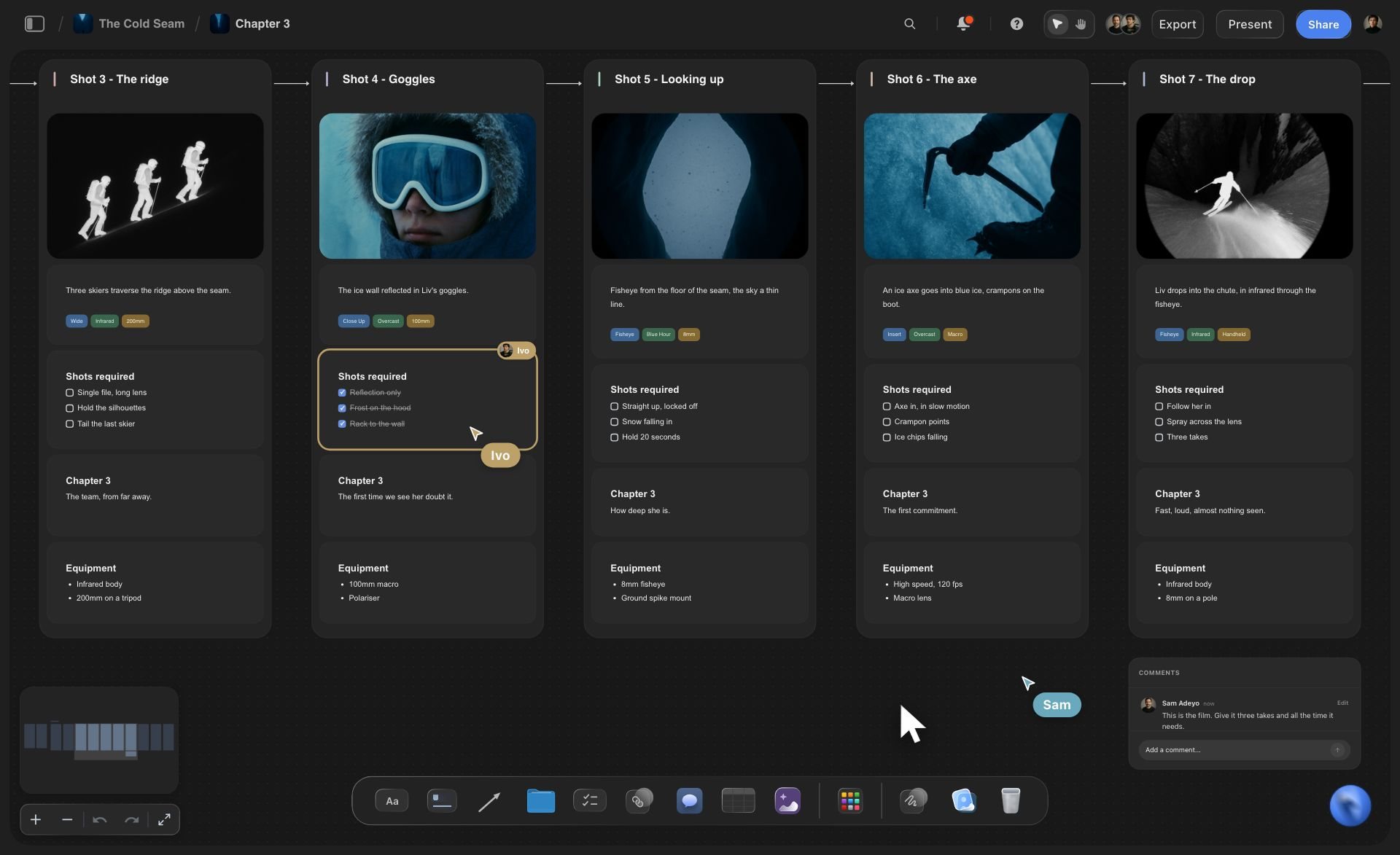The width and height of the screenshot is (1400, 855).
Task: Zoom out with the minus button
Action: point(67,820)
